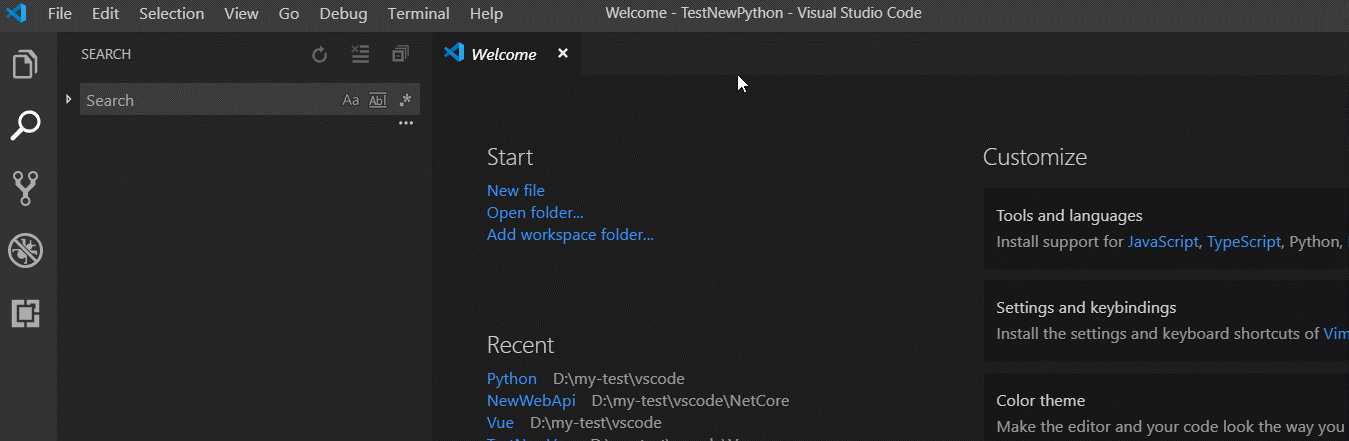Toggle Use Regular Expression option
The image size is (1349, 441).
coord(405,100)
